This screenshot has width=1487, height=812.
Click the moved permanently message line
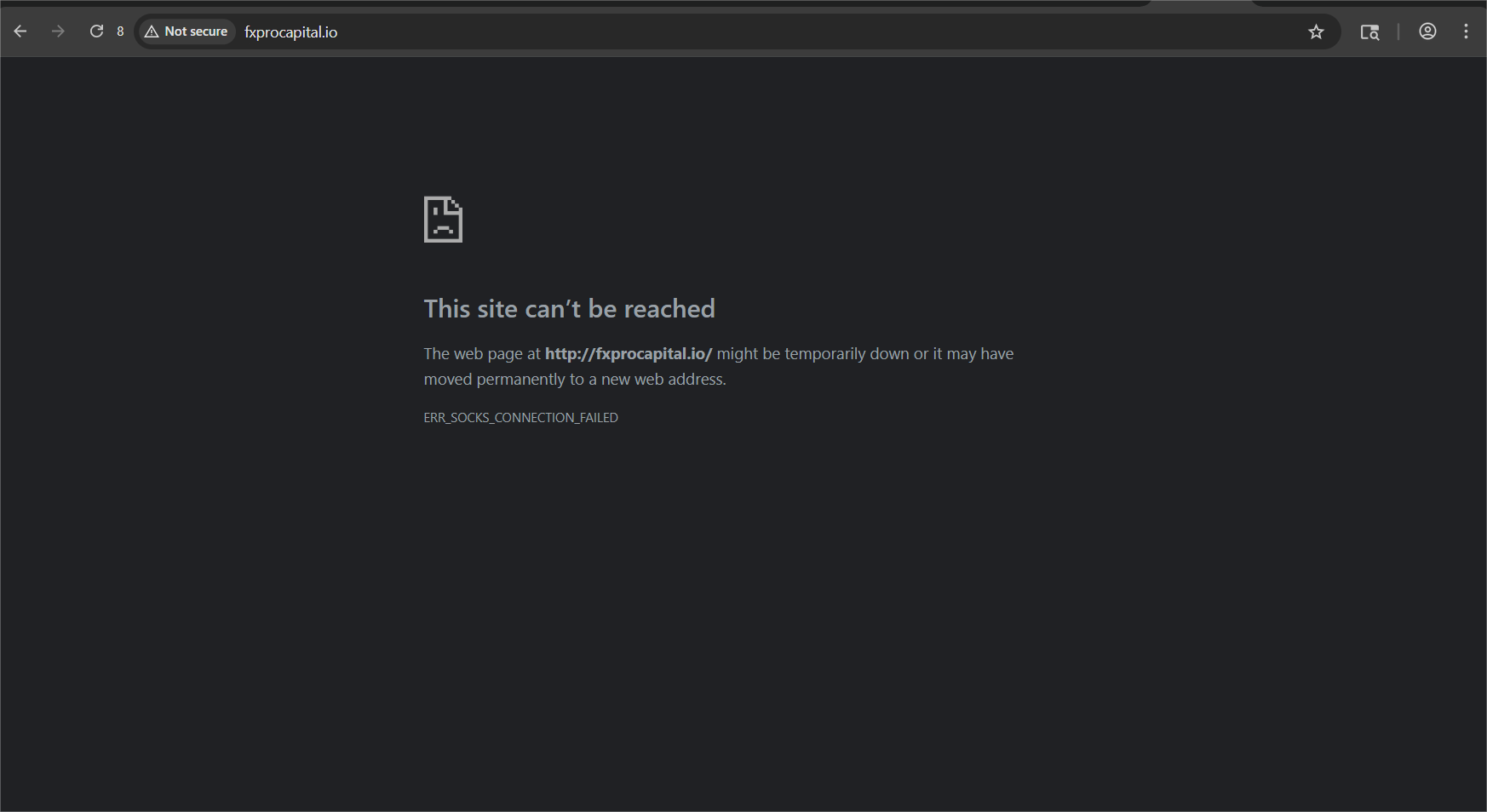point(575,380)
